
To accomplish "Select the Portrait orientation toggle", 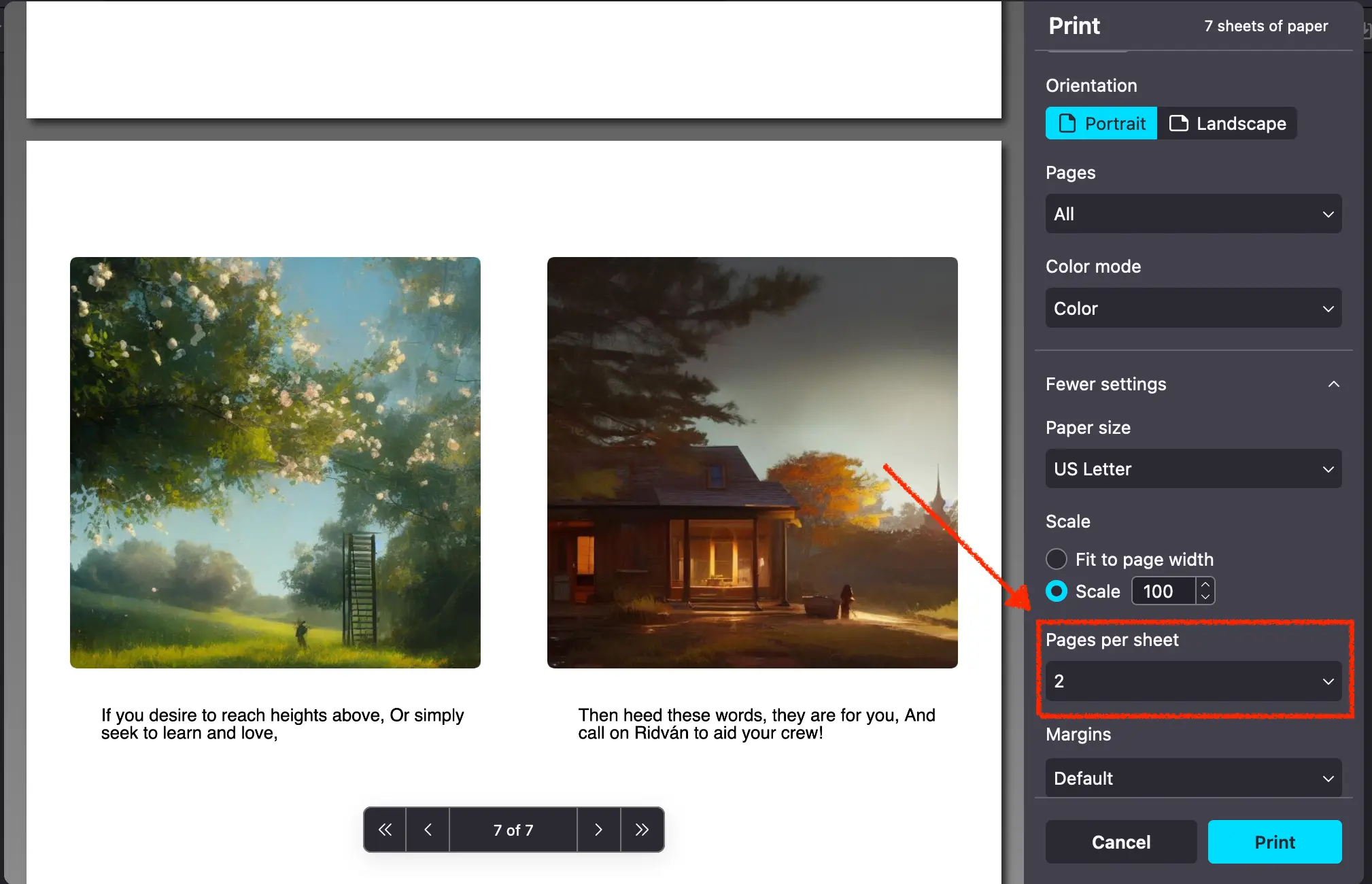I will tap(1100, 123).
